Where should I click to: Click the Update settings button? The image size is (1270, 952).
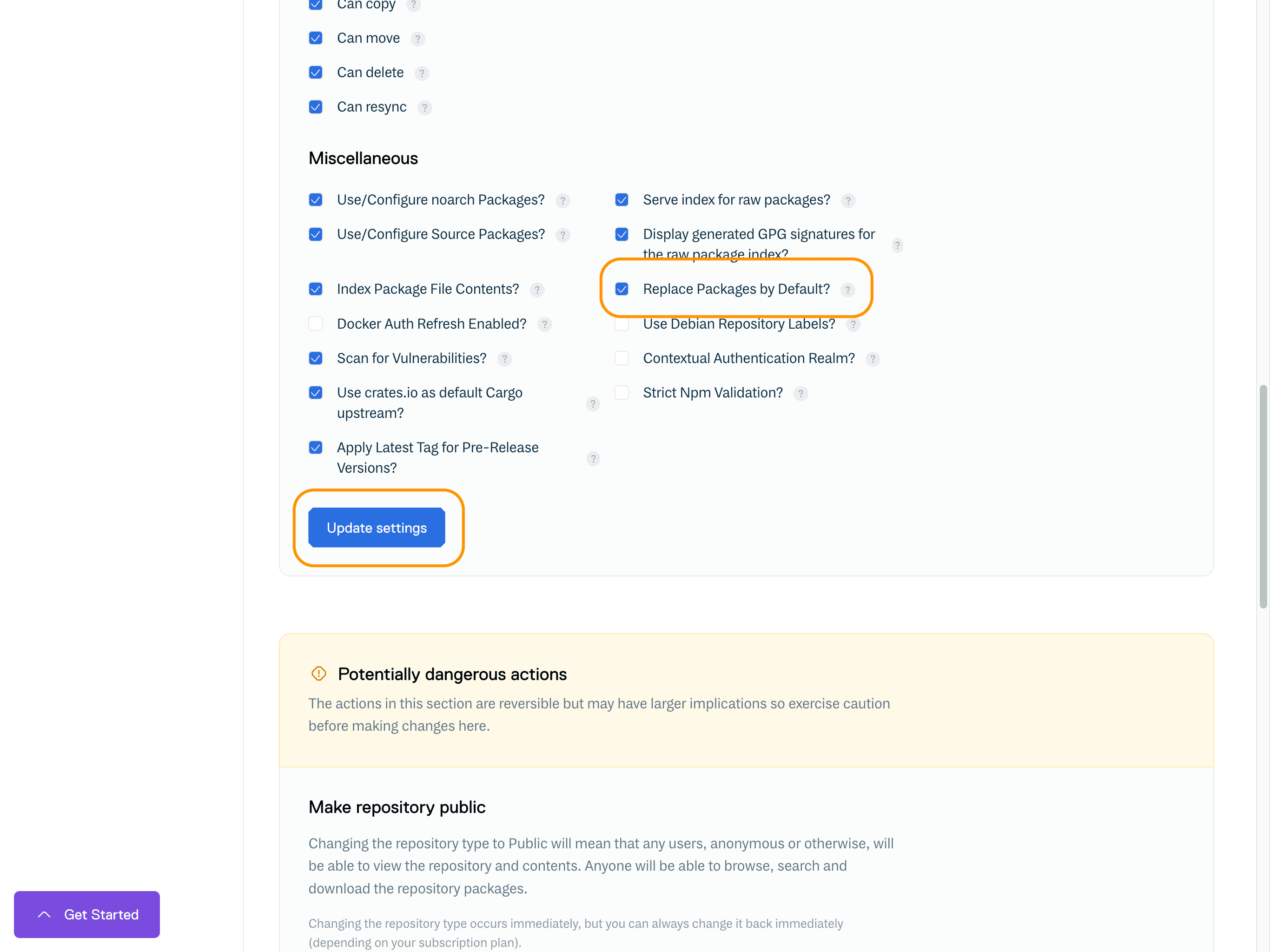click(377, 528)
